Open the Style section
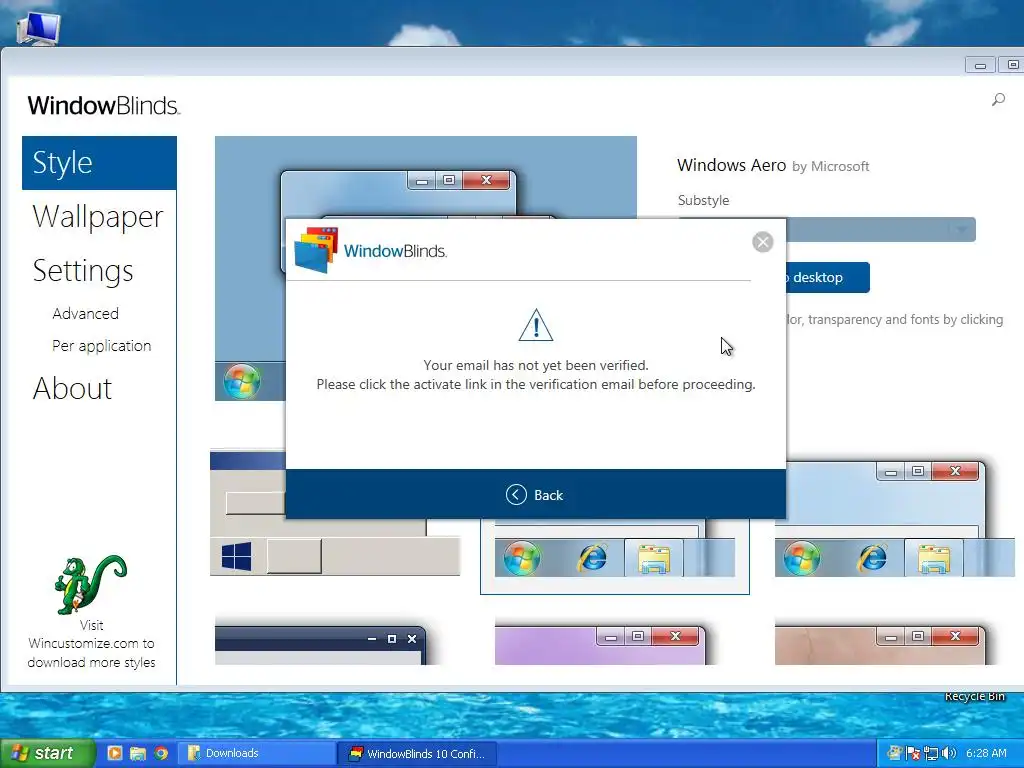Screen dimensions: 1024x768 point(99,163)
